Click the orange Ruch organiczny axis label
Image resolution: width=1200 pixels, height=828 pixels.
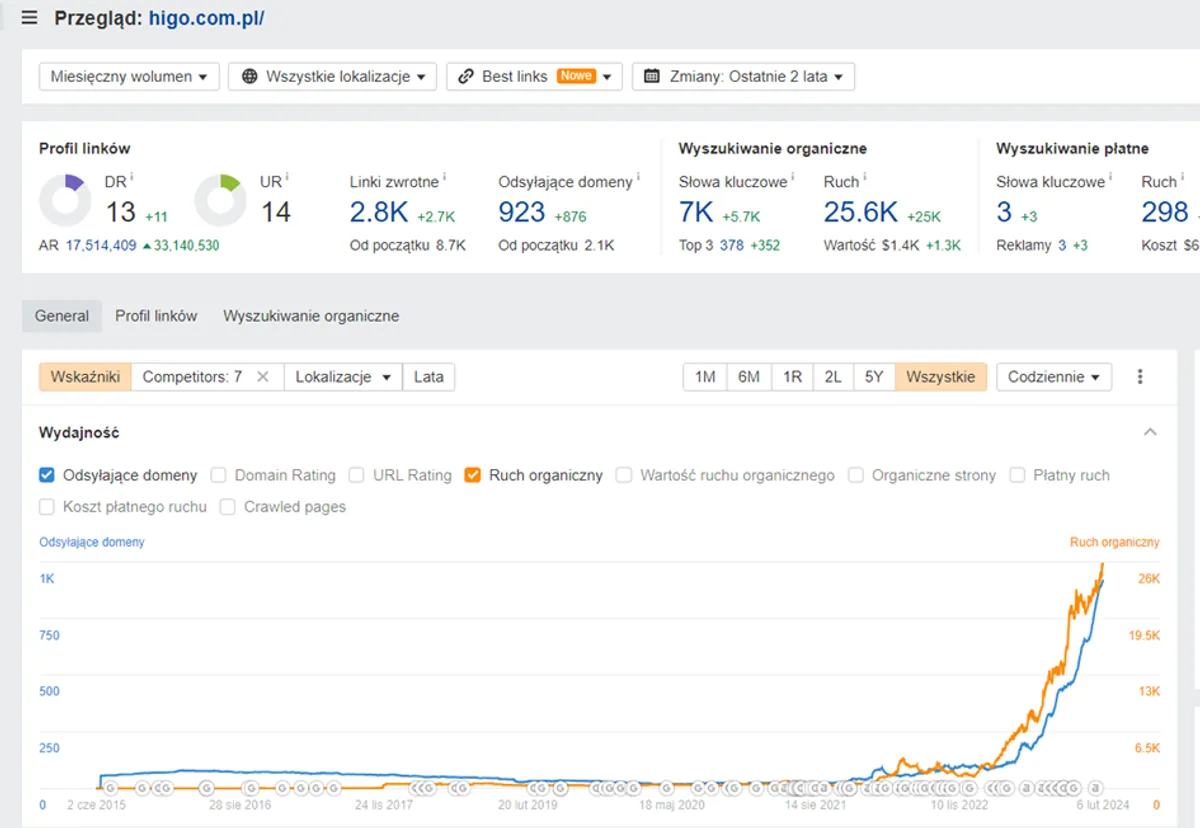coord(1115,542)
